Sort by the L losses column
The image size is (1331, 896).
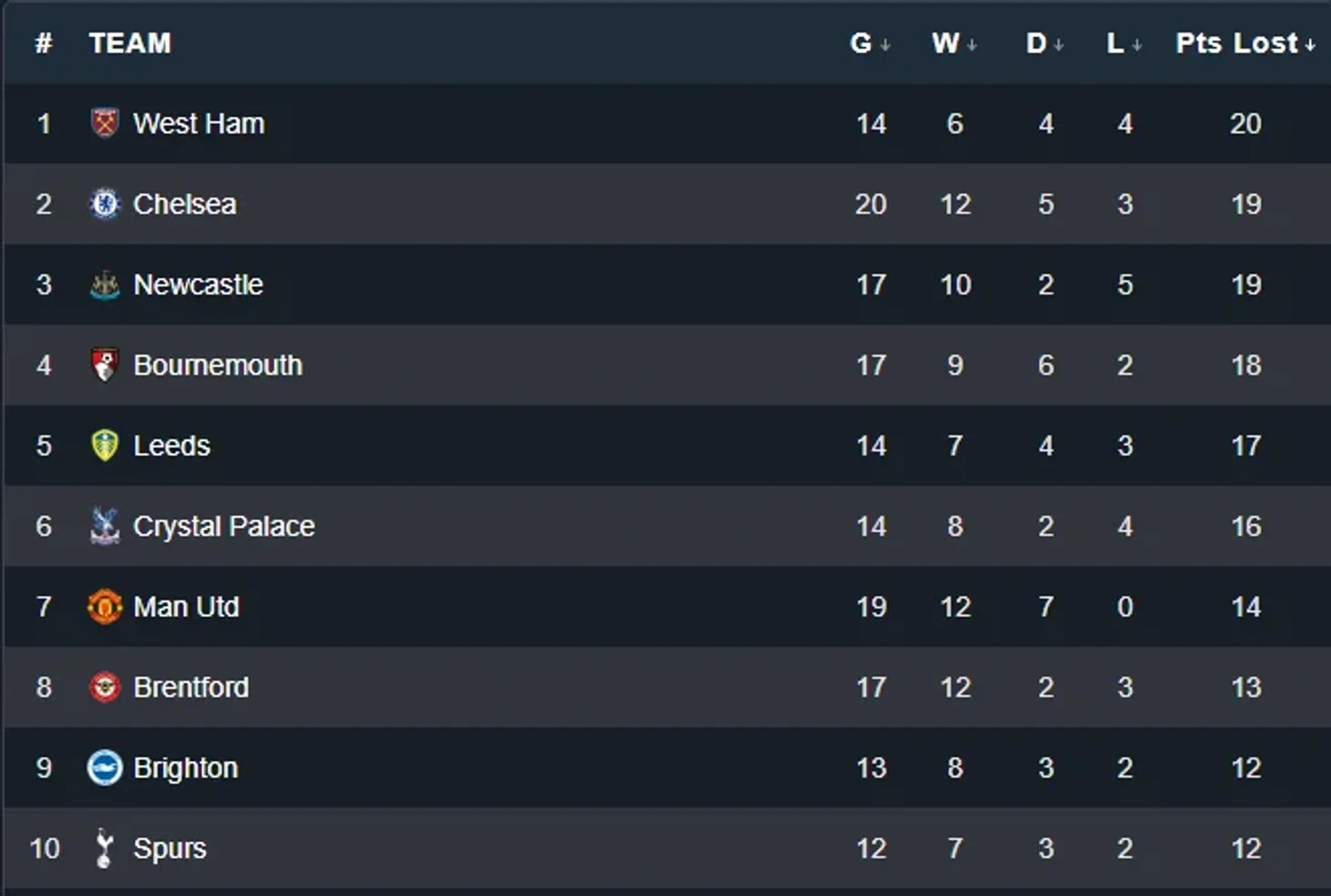[1123, 43]
